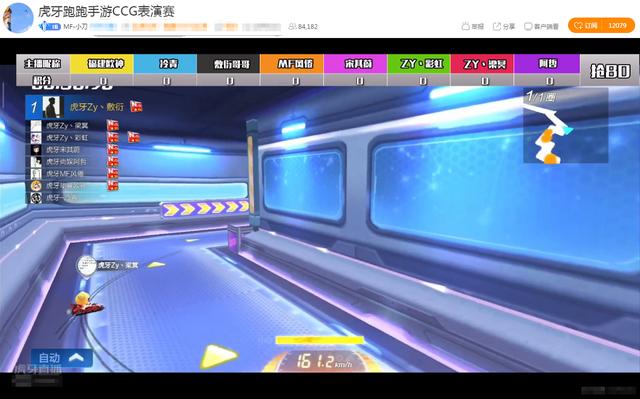Click the 虎牙宋其蔚 ranking row

tap(73, 150)
